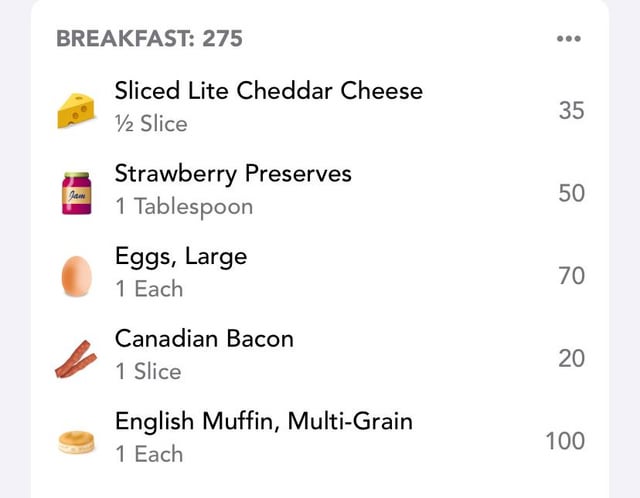Click the strawberry jam jar icon

pos(76,192)
